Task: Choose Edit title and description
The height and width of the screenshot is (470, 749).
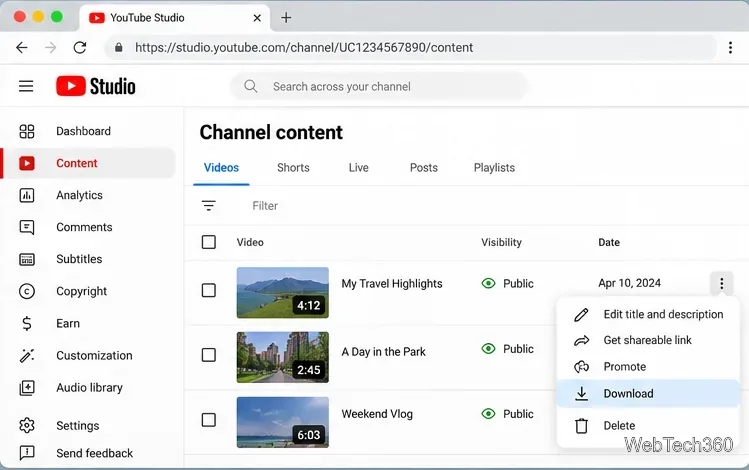Action: click(648, 314)
